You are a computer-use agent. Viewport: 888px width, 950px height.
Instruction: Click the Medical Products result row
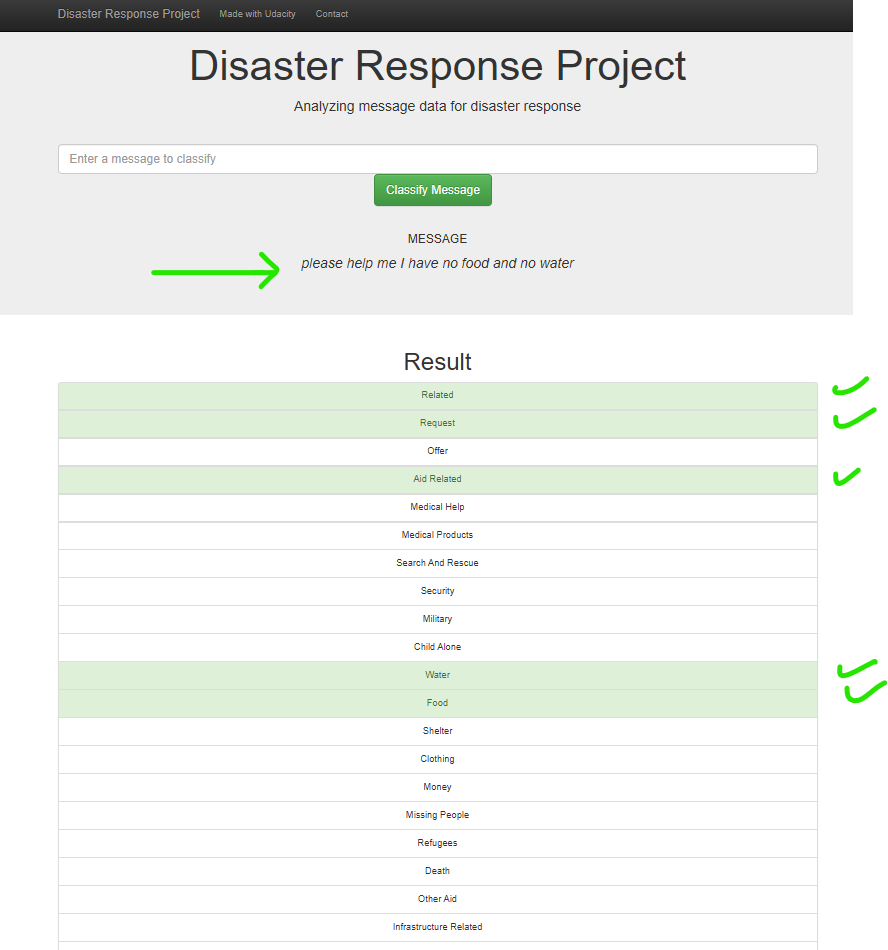(437, 536)
